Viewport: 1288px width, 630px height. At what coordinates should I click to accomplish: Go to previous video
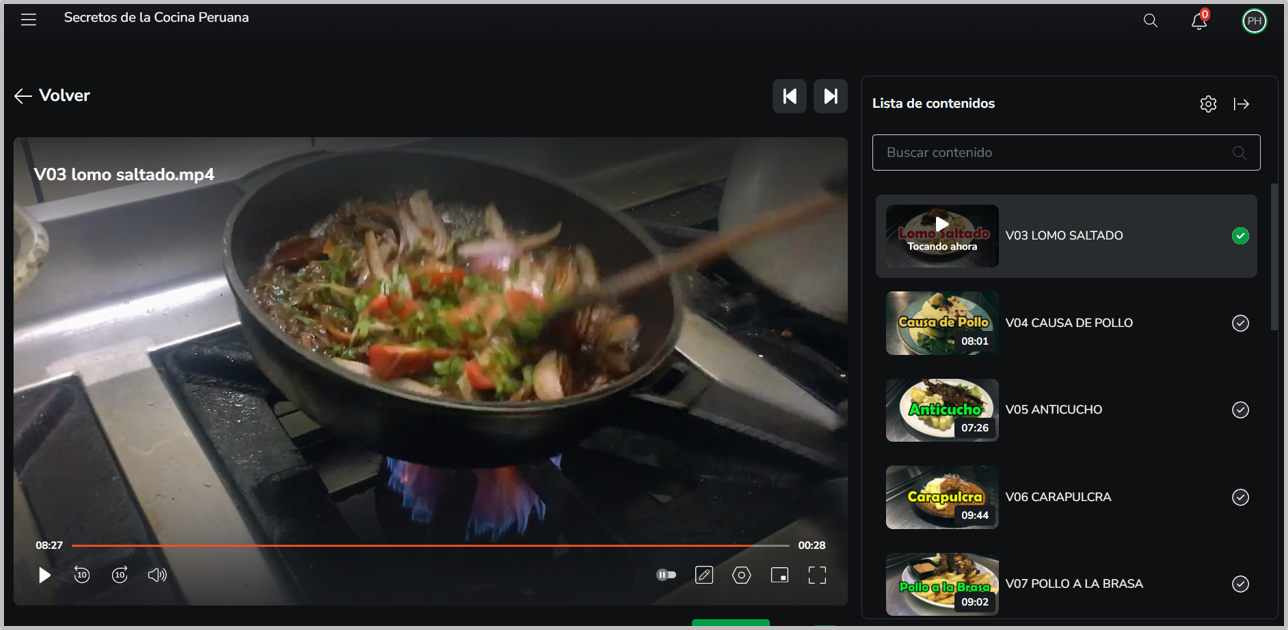(789, 96)
